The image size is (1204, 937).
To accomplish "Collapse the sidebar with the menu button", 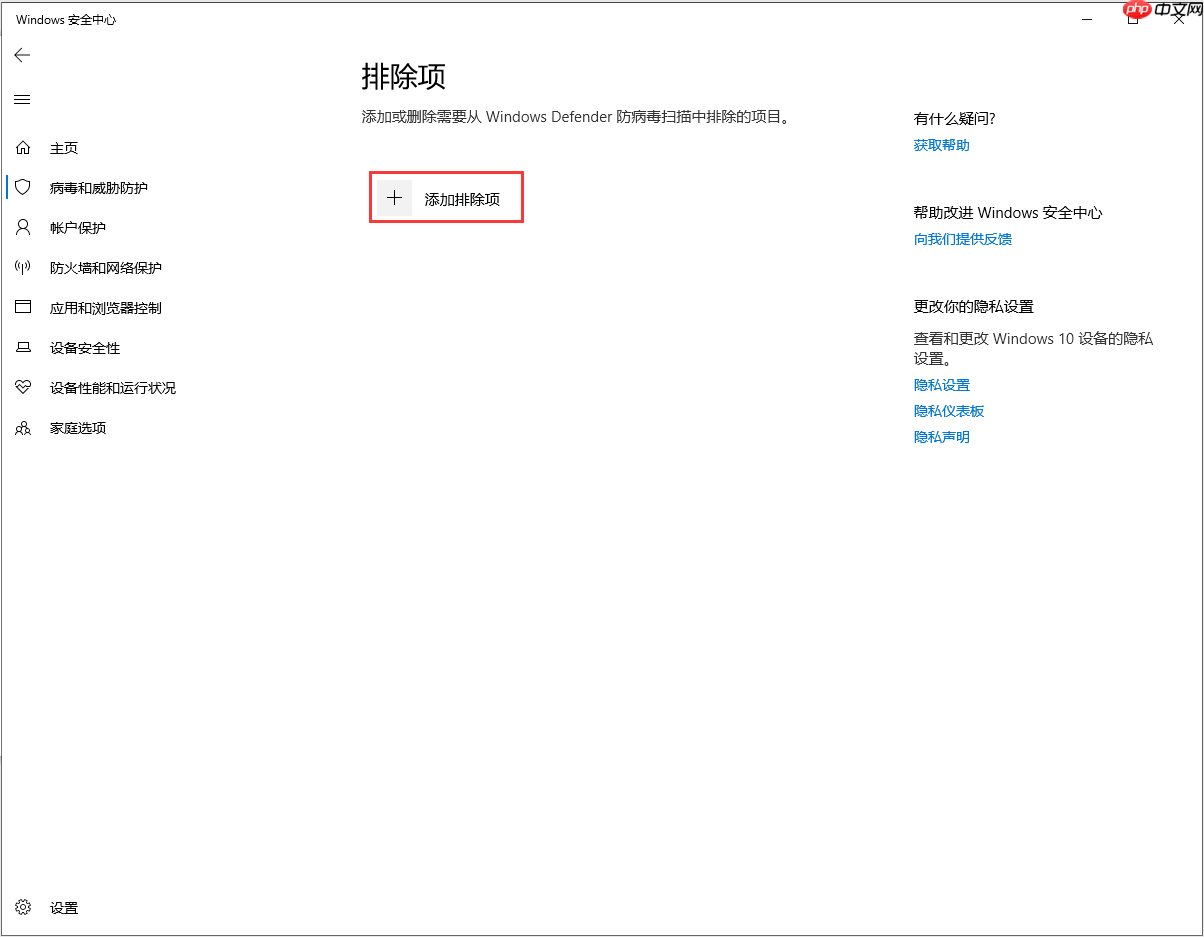I will (22, 99).
